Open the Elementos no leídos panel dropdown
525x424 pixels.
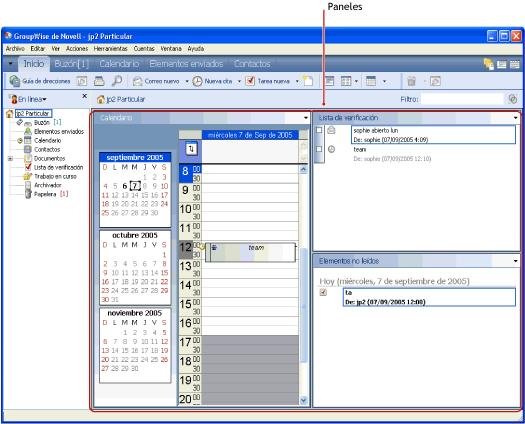[x=516, y=261]
